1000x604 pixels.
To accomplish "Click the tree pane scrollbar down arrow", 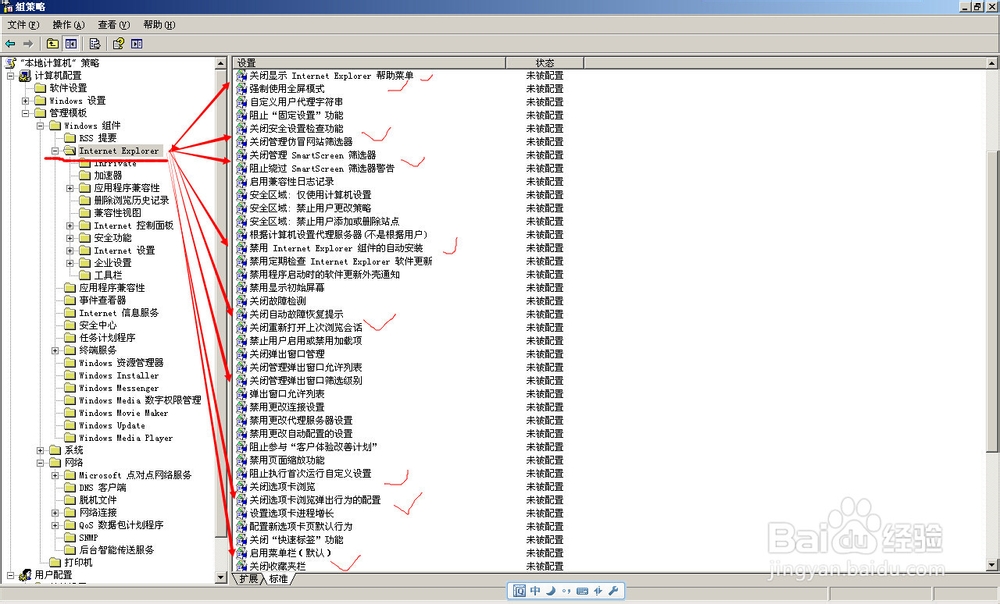I will point(221,577).
